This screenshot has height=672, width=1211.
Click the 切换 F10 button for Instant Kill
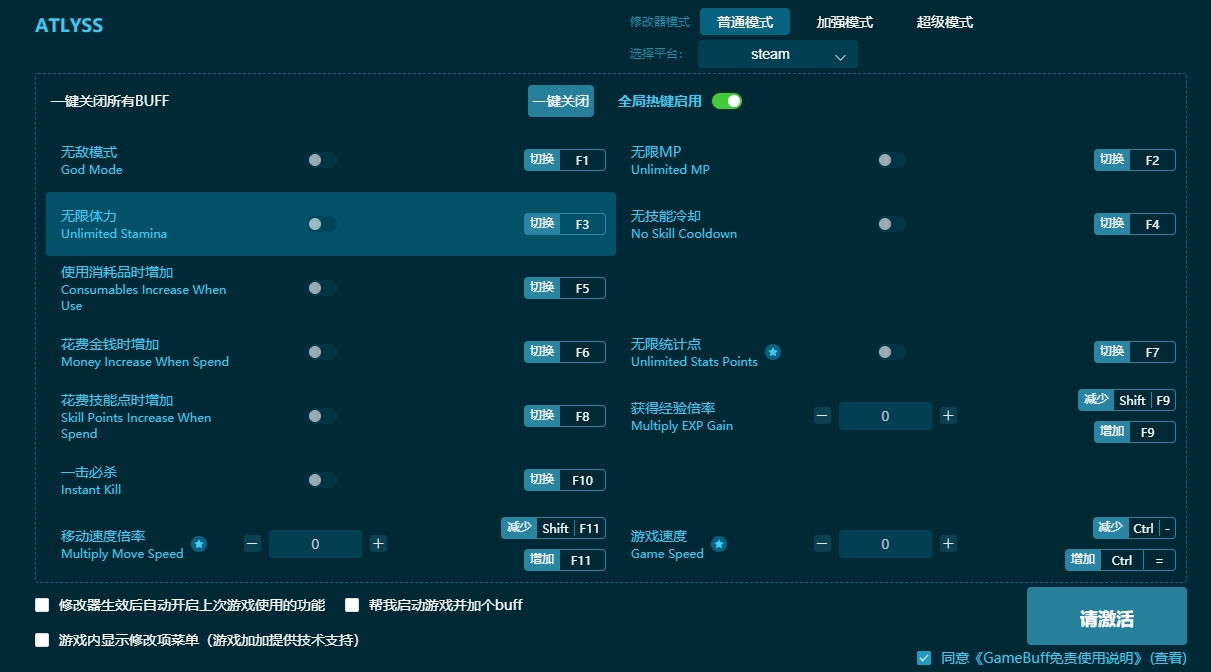(565, 480)
